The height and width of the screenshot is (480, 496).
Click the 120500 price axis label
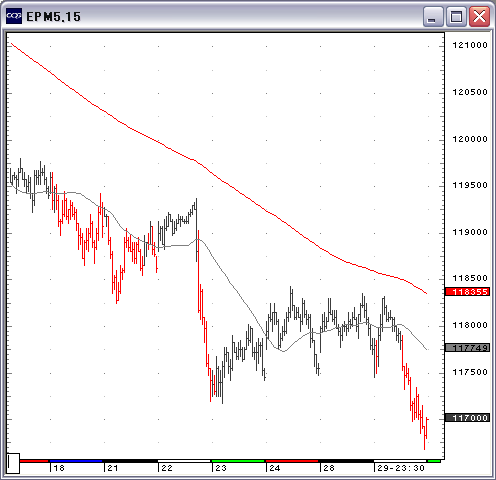pyautogui.click(x=470, y=92)
